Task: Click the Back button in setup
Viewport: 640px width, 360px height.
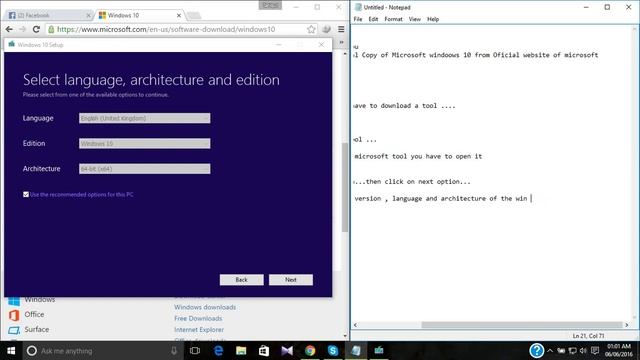Action: [242, 280]
